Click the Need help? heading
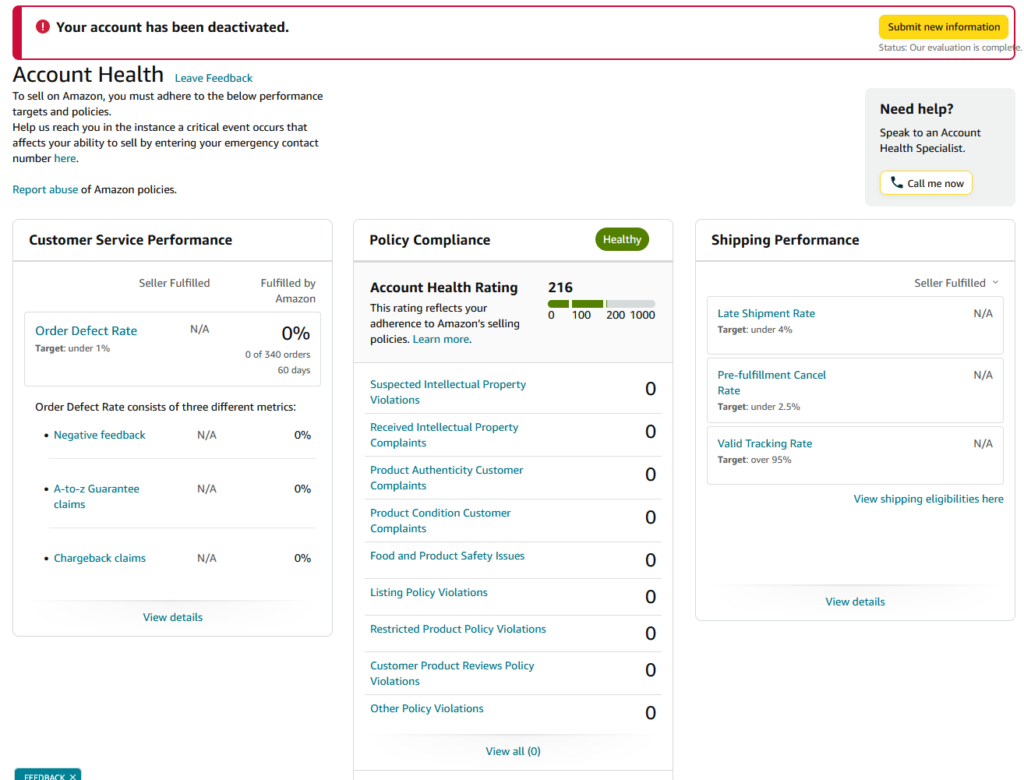The image size is (1024, 780). pyautogui.click(x=916, y=109)
